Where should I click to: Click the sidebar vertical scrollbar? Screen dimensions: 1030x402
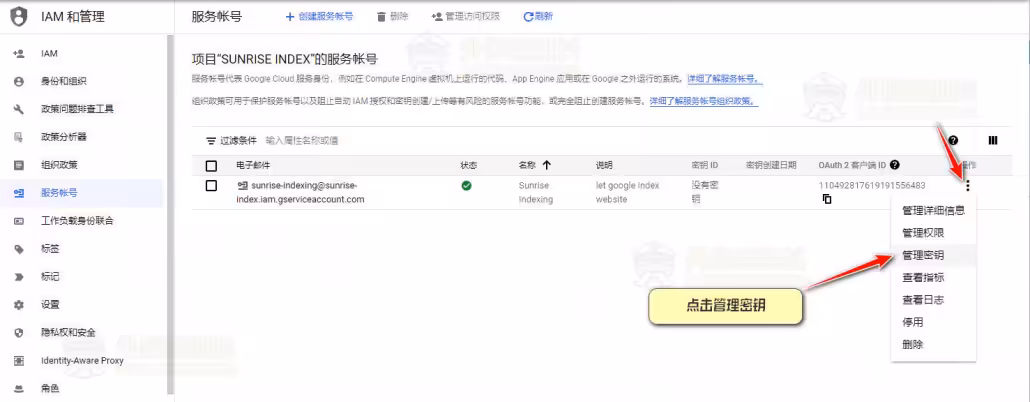click(x=170, y=213)
